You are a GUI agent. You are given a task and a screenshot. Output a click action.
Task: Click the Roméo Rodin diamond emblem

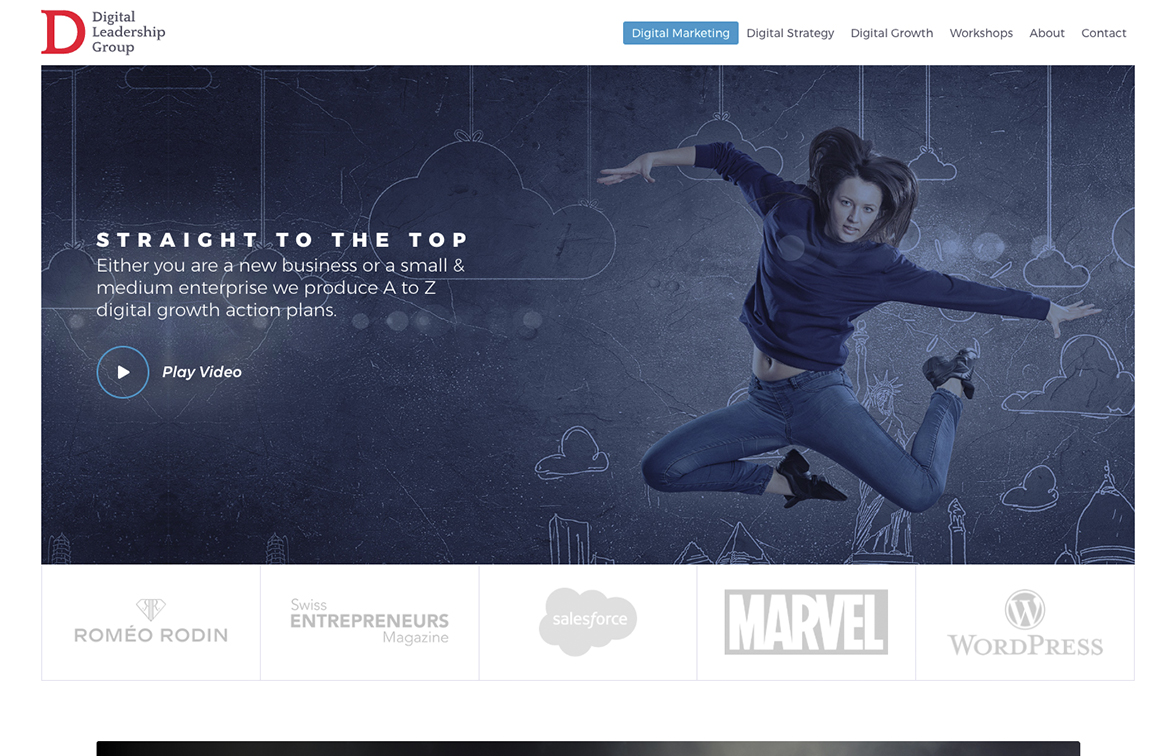(151, 608)
